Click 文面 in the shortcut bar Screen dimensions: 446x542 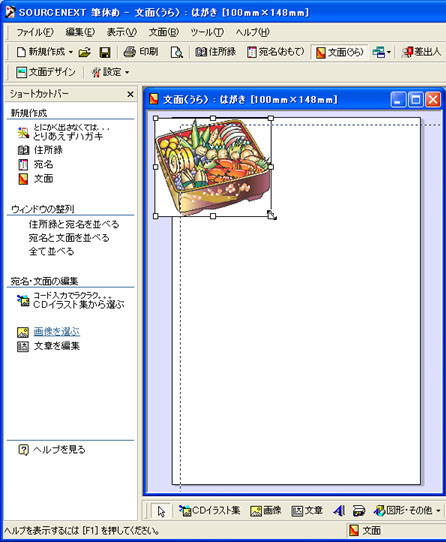(44, 179)
